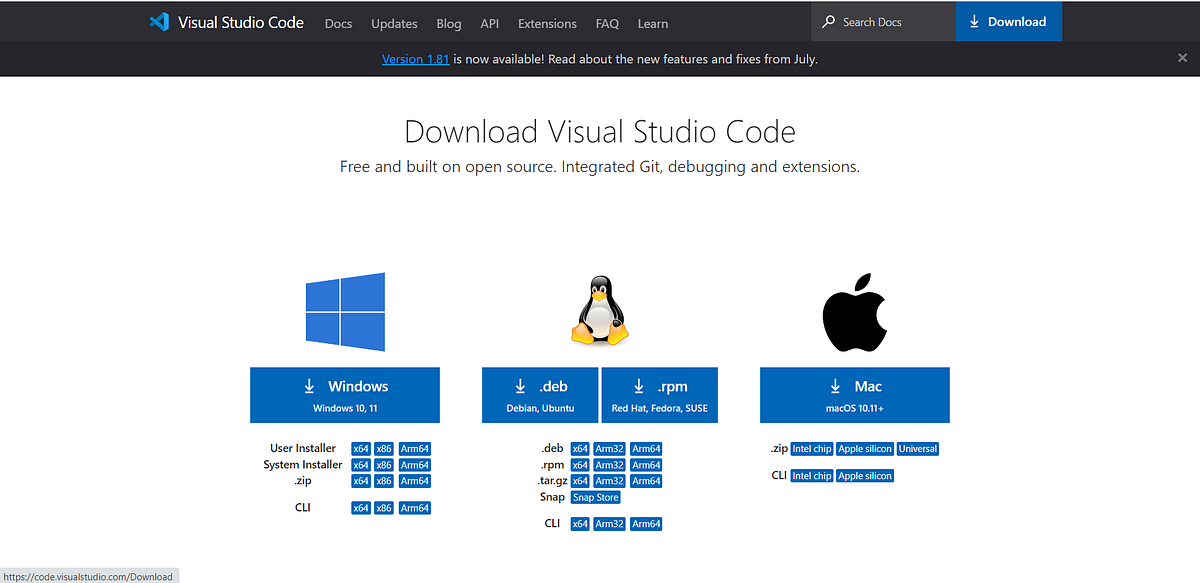Click the Windows logo icon
Screen dimensions: 1200x583
345,312
